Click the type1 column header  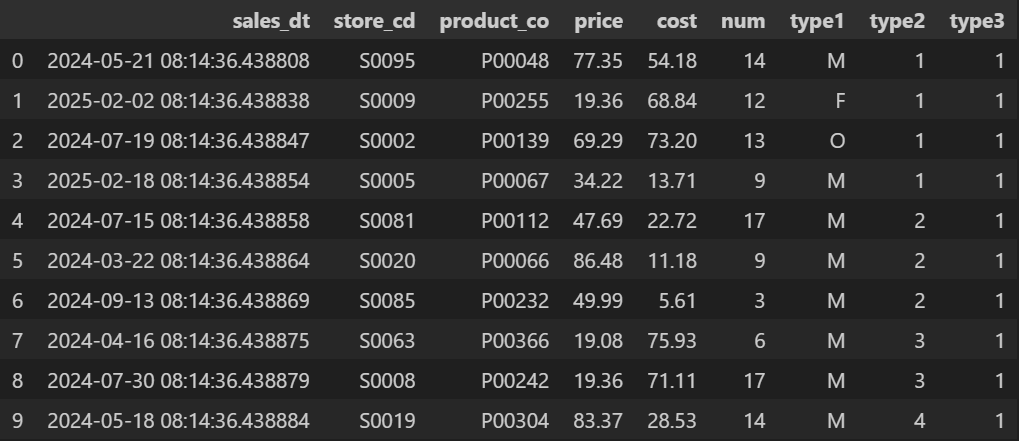817,21
